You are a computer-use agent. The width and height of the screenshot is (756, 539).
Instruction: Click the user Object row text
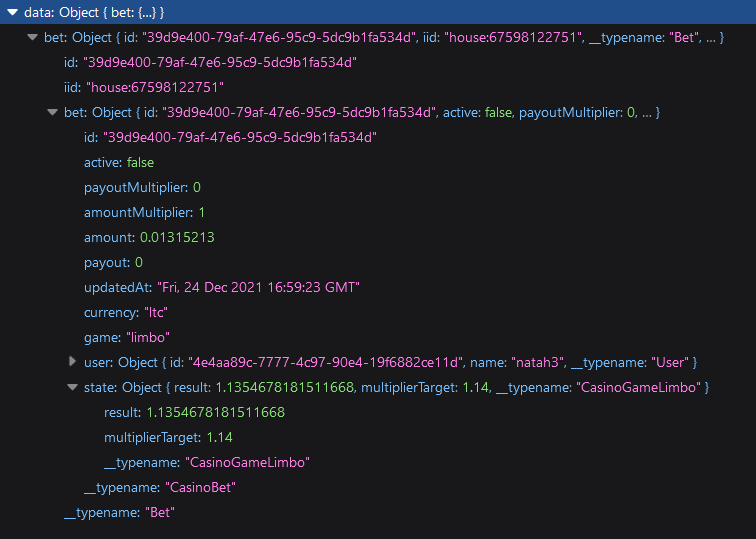pyautogui.click(x=391, y=363)
